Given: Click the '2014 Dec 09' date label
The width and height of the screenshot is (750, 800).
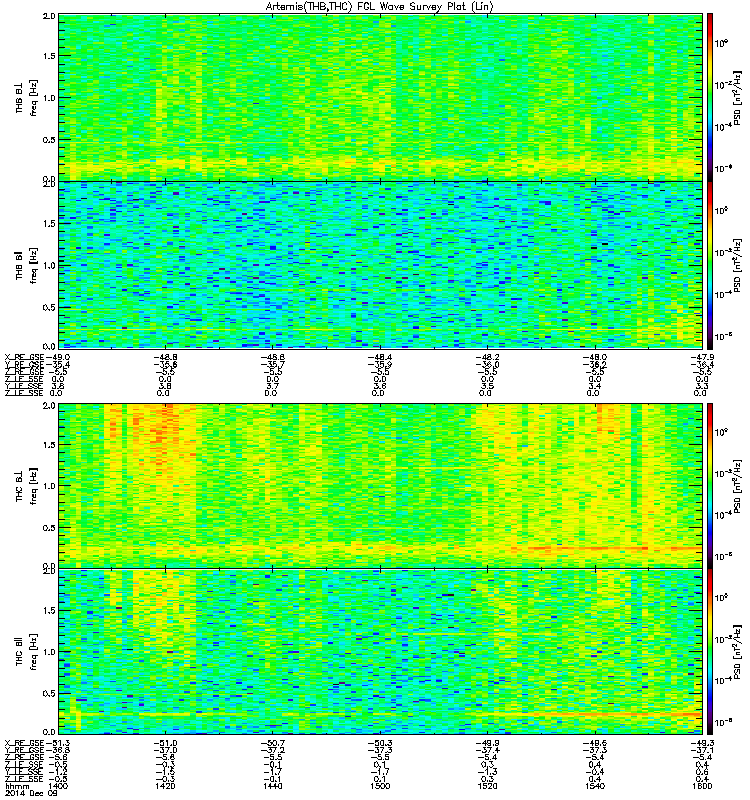Looking at the screenshot, I should coord(31,793).
